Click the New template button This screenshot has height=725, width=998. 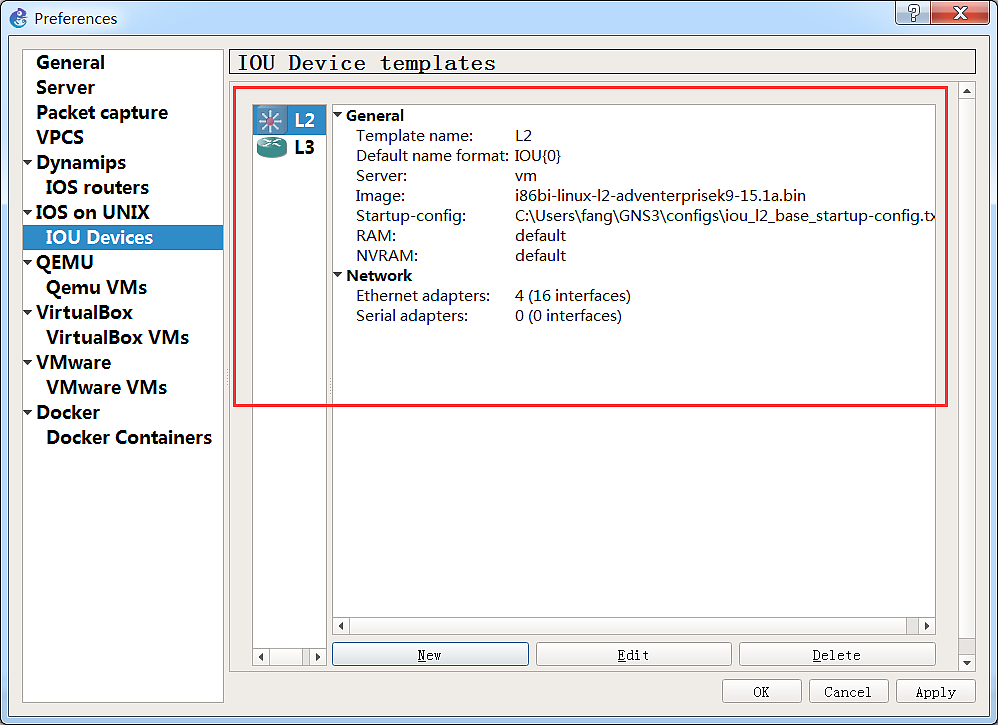tap(430, 655)
